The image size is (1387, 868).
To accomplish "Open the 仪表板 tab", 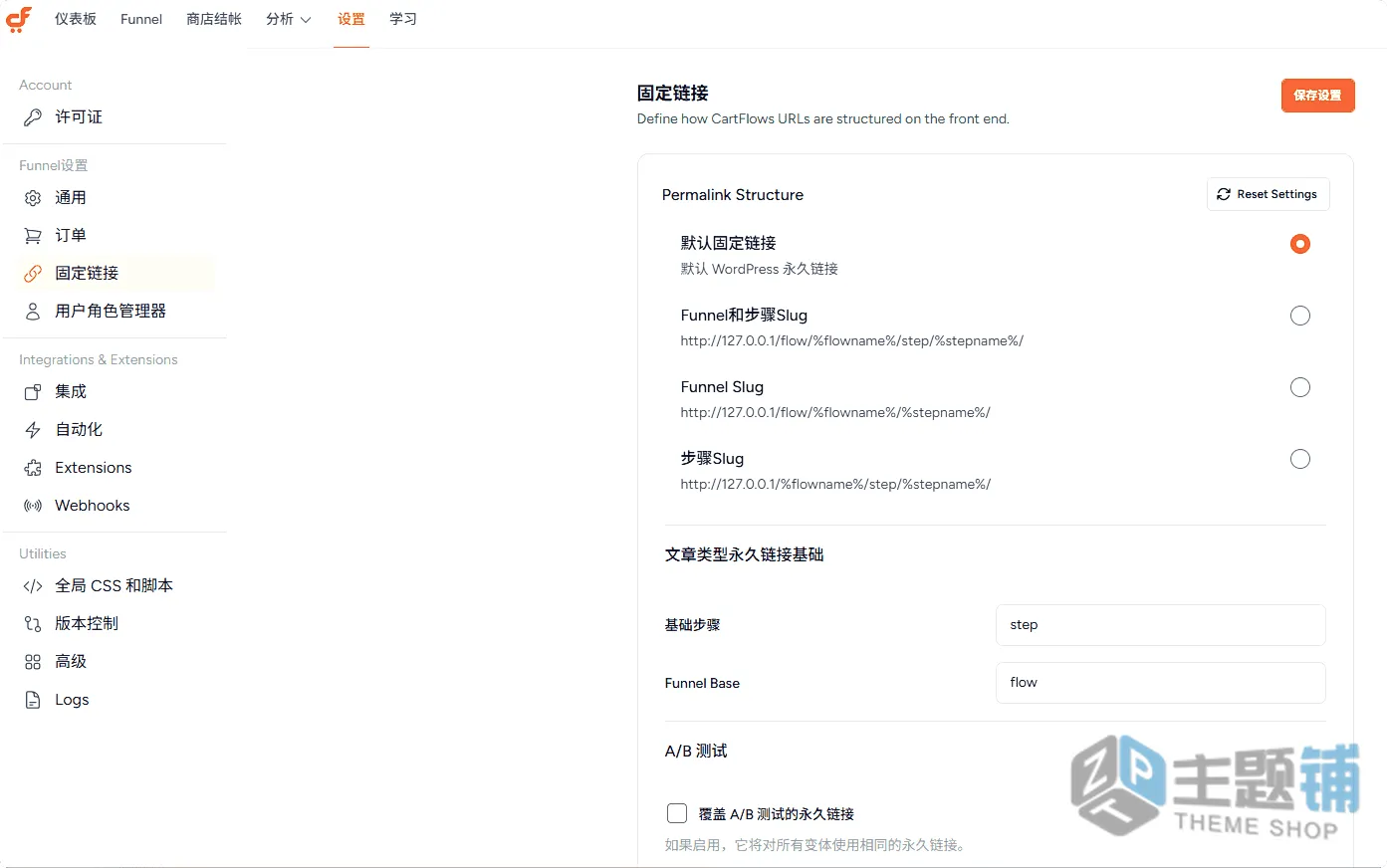I will [76, 19].
